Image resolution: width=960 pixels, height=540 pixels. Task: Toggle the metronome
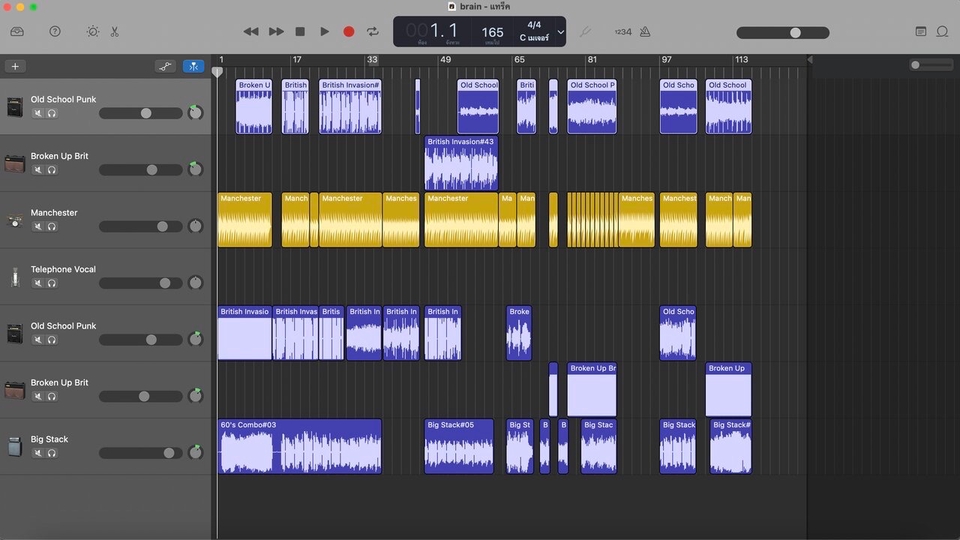pos(645,31)
